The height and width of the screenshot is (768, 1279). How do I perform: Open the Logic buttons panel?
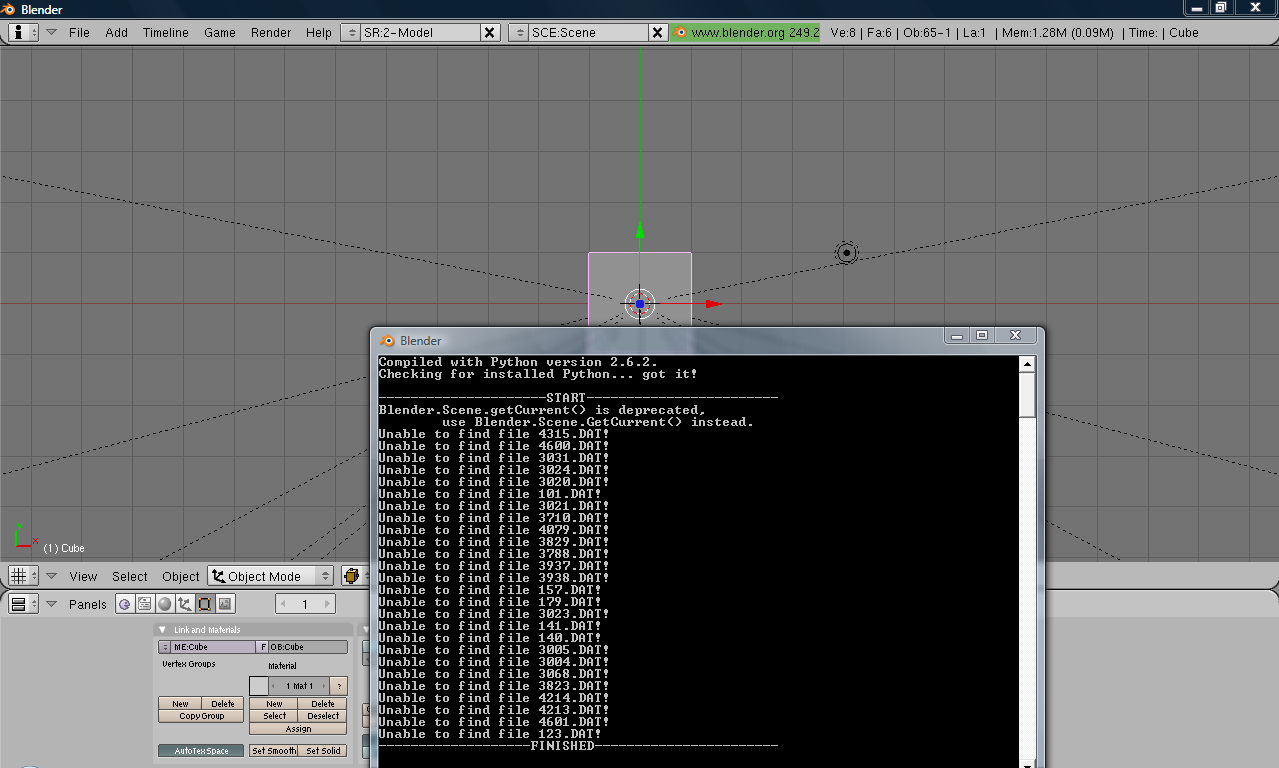tap(124, 603)
